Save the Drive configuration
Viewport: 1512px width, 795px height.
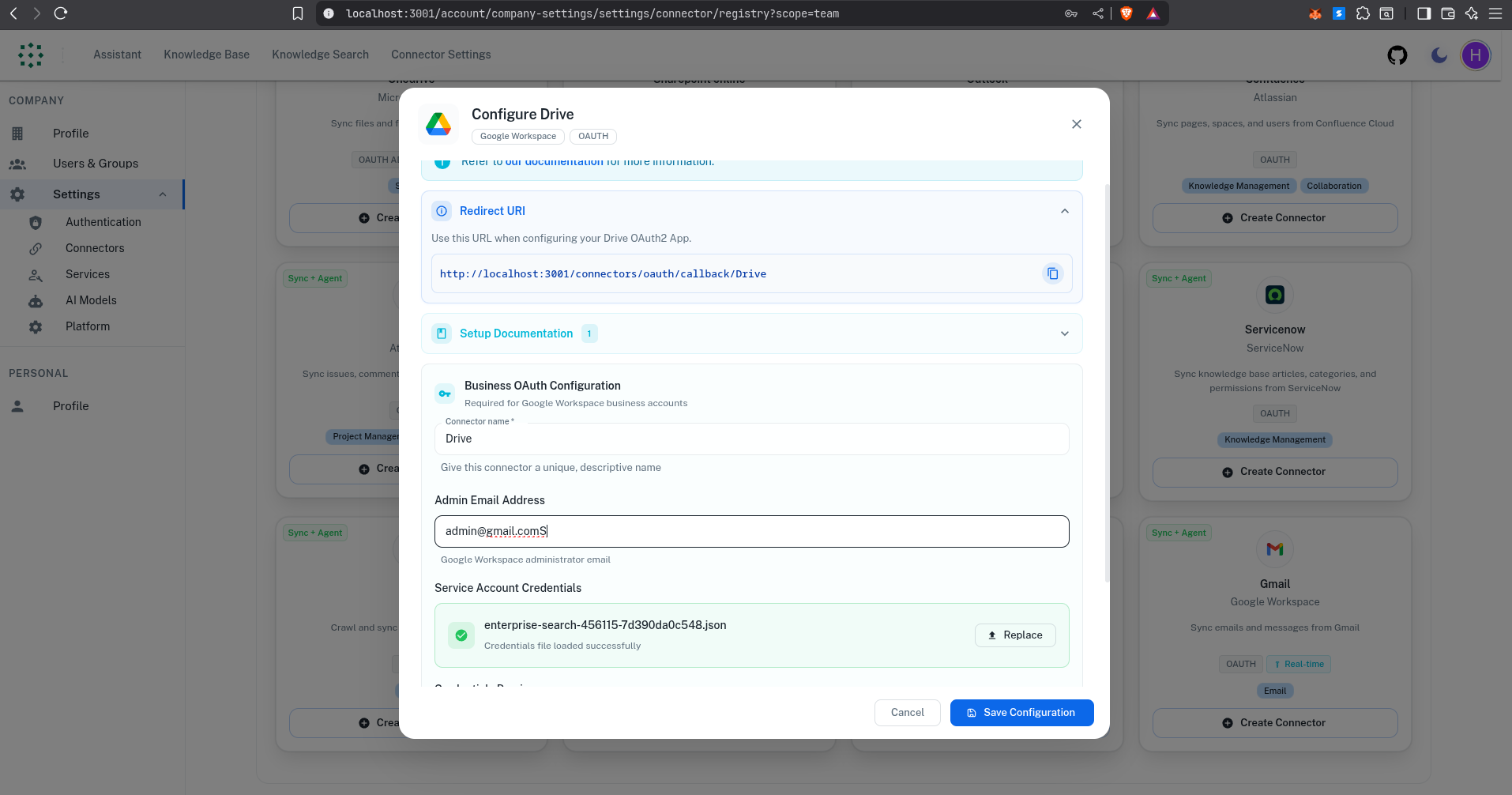(x=1021, y=712)
